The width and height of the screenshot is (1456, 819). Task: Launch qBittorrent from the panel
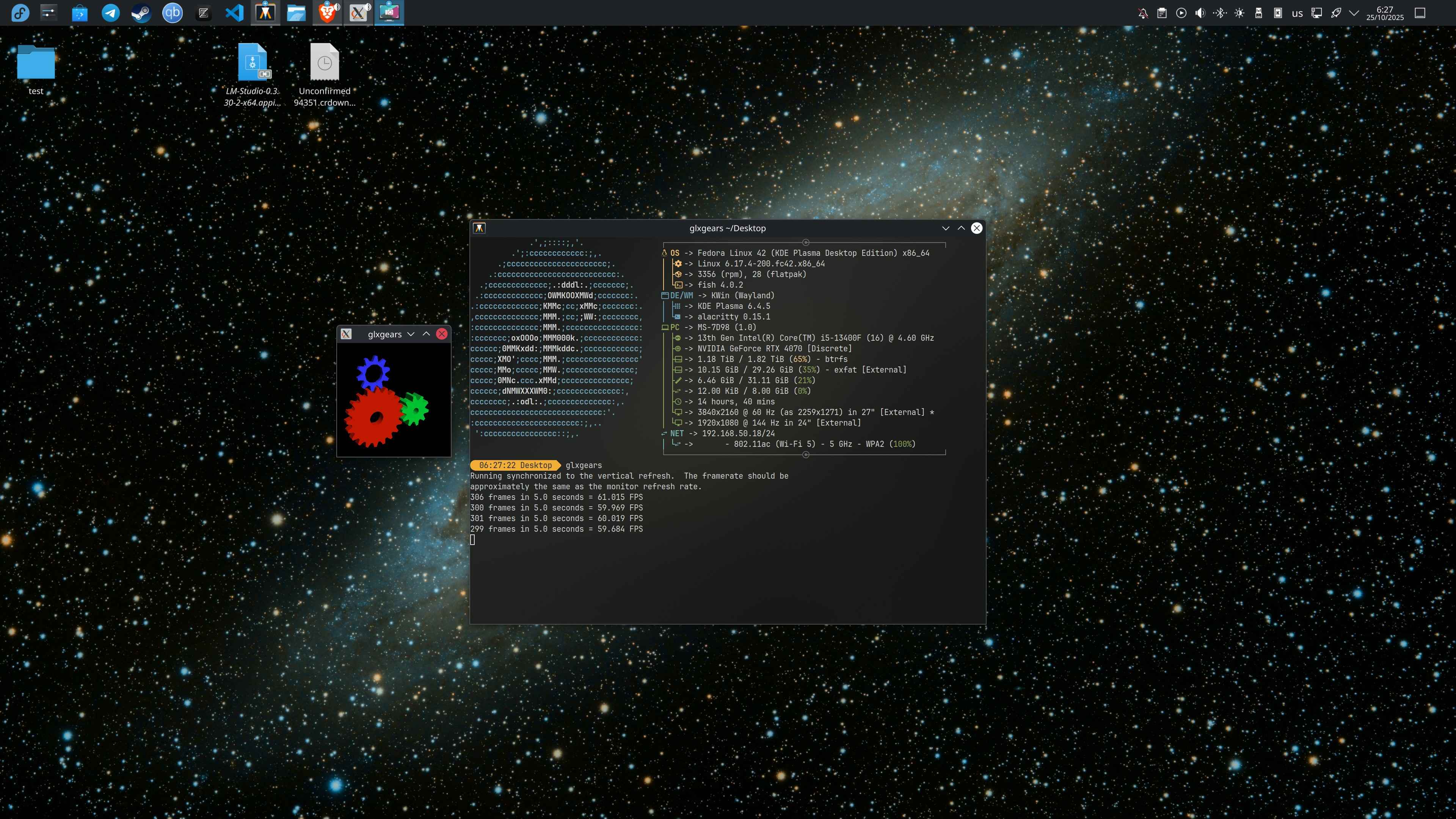tap(173, 13)
